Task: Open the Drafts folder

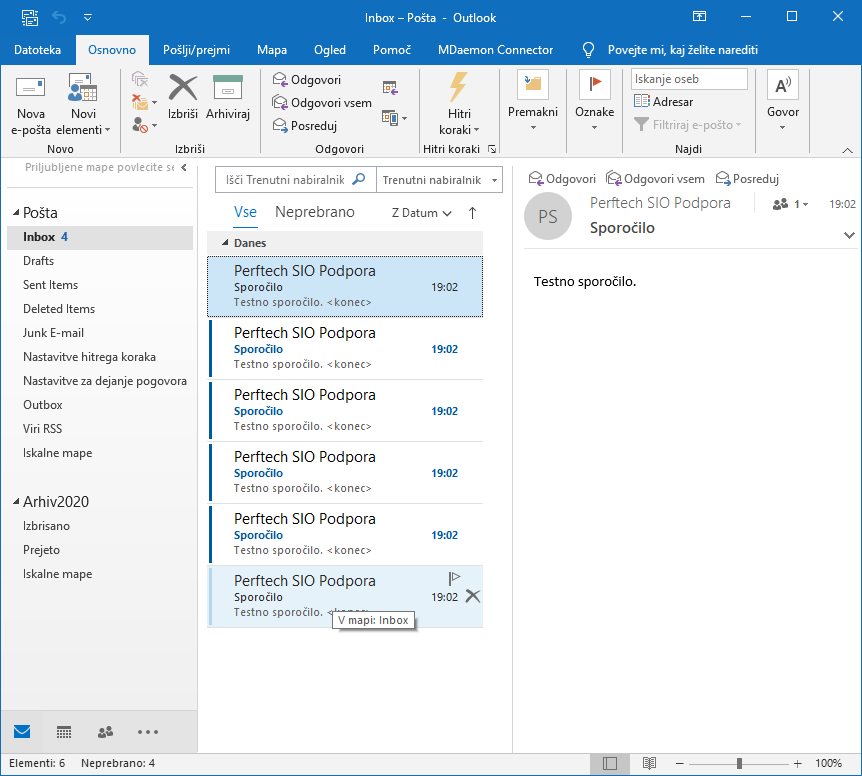Action: pyautogui.click(x=38, y=261)
